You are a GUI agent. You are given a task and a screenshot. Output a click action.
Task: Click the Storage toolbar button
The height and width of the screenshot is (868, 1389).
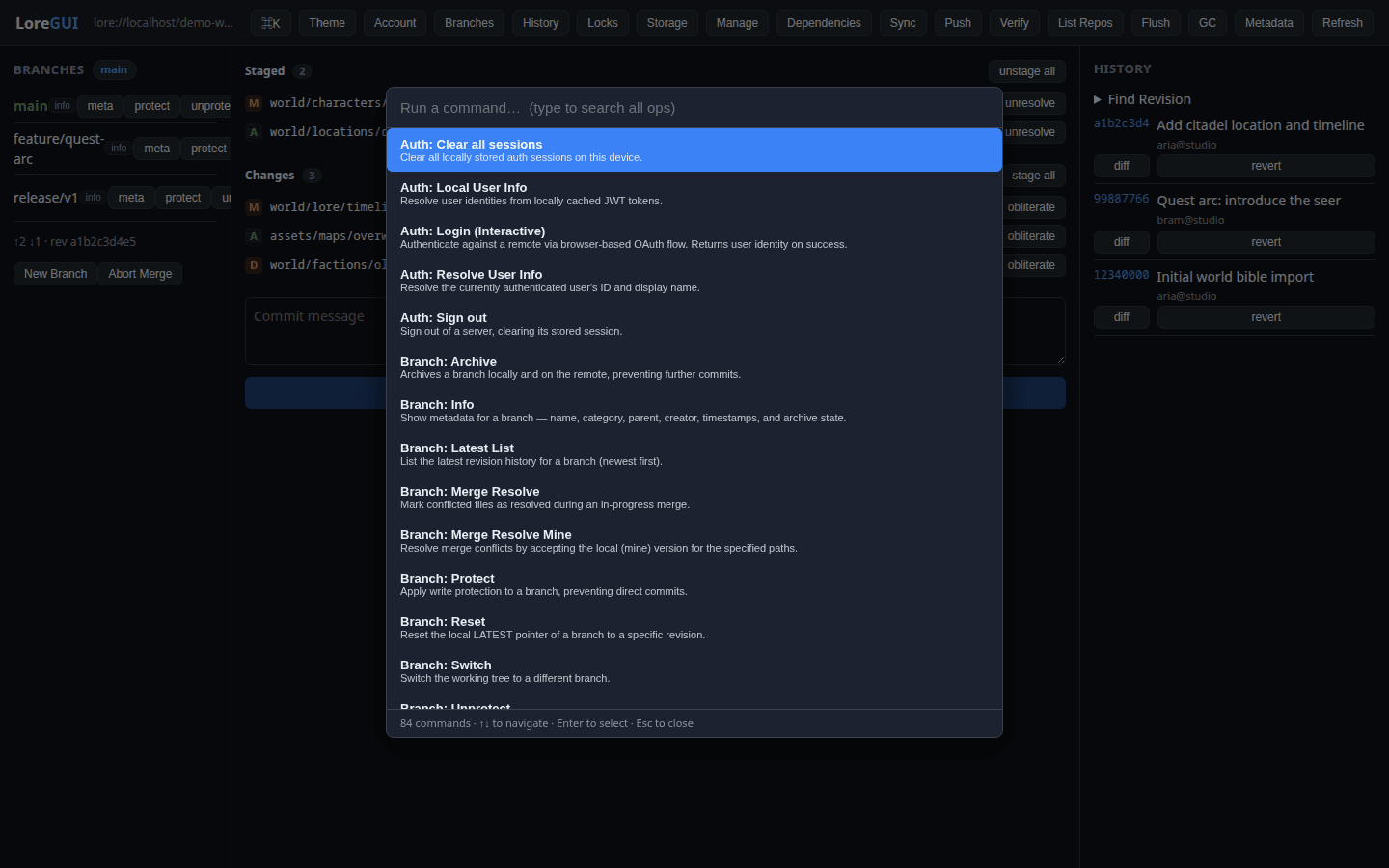pyautogui.click(x=667, y=23)
